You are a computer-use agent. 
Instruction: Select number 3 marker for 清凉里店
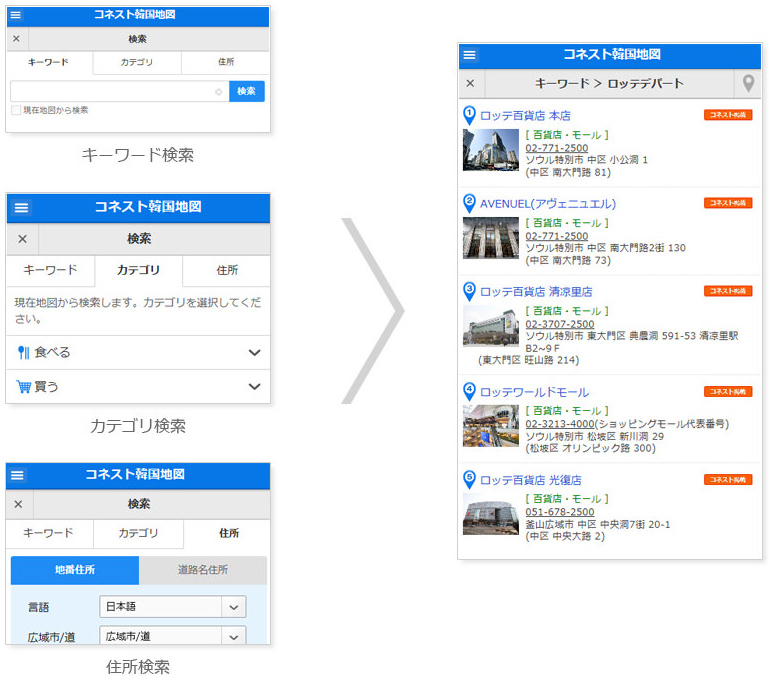pos(470,291)
